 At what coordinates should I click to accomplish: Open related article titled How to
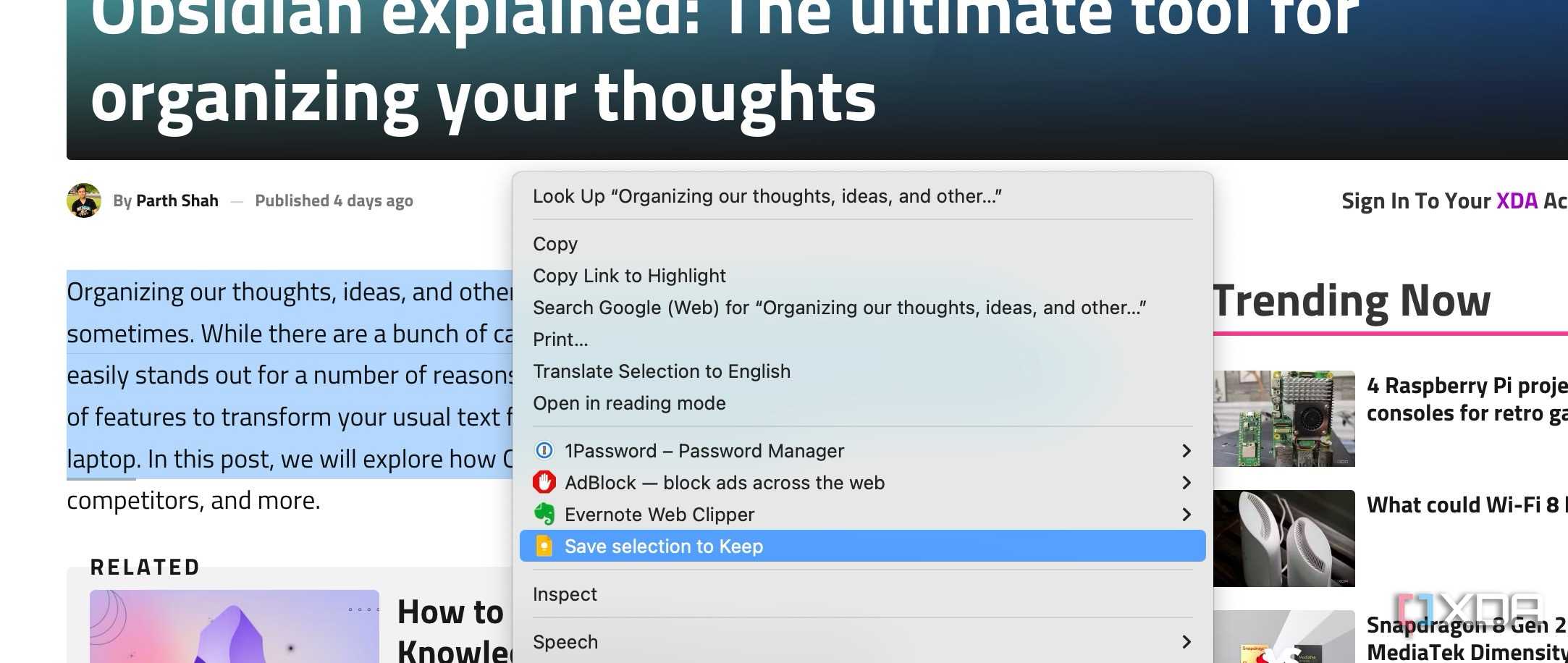click(x=455, y=630)
